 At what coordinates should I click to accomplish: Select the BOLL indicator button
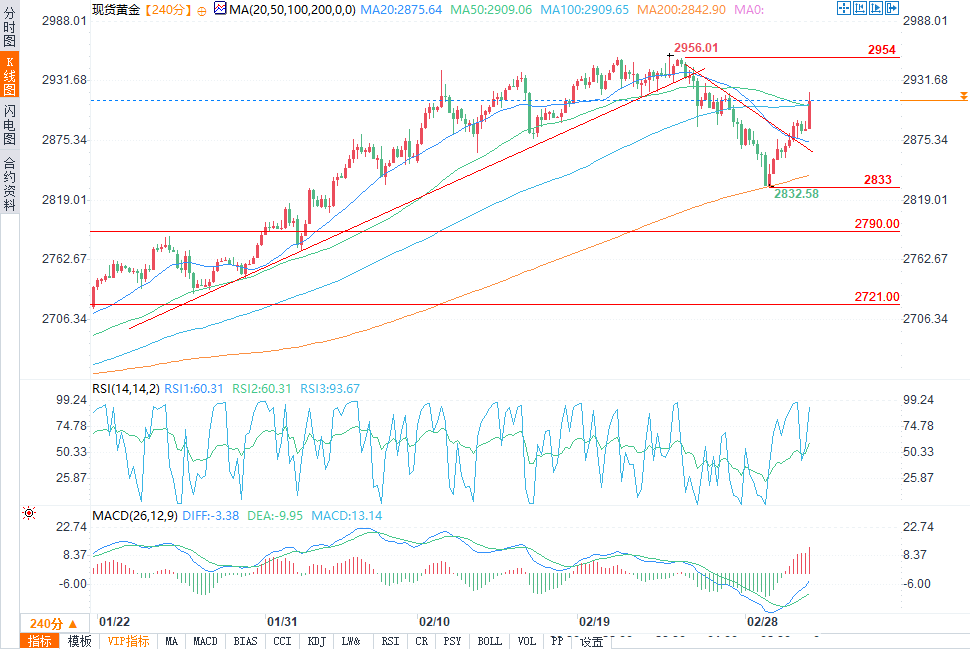[x=489, y=641]
